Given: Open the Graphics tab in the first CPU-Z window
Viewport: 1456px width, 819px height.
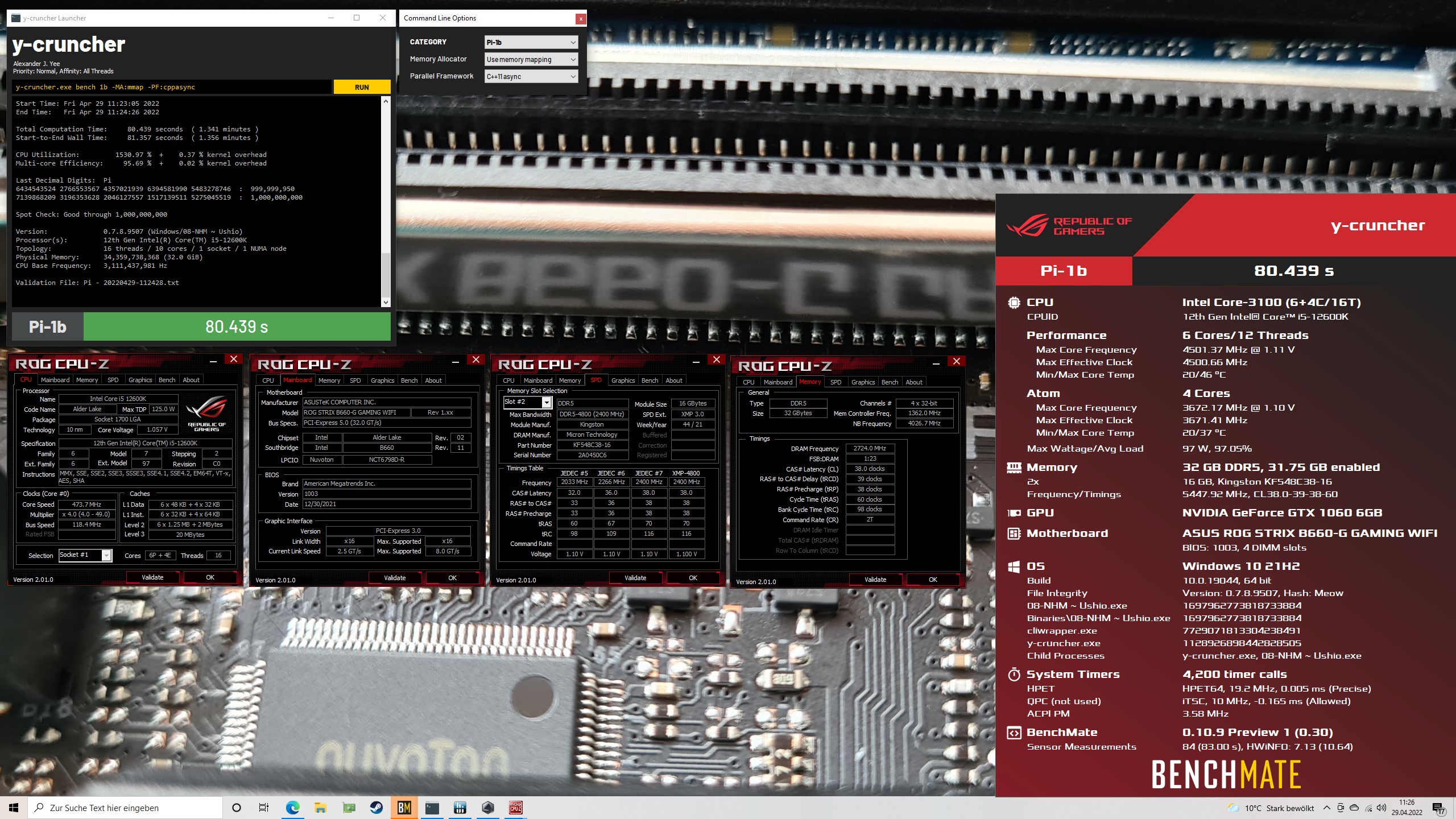Looking at the screenshot, I should coord(140,380).
